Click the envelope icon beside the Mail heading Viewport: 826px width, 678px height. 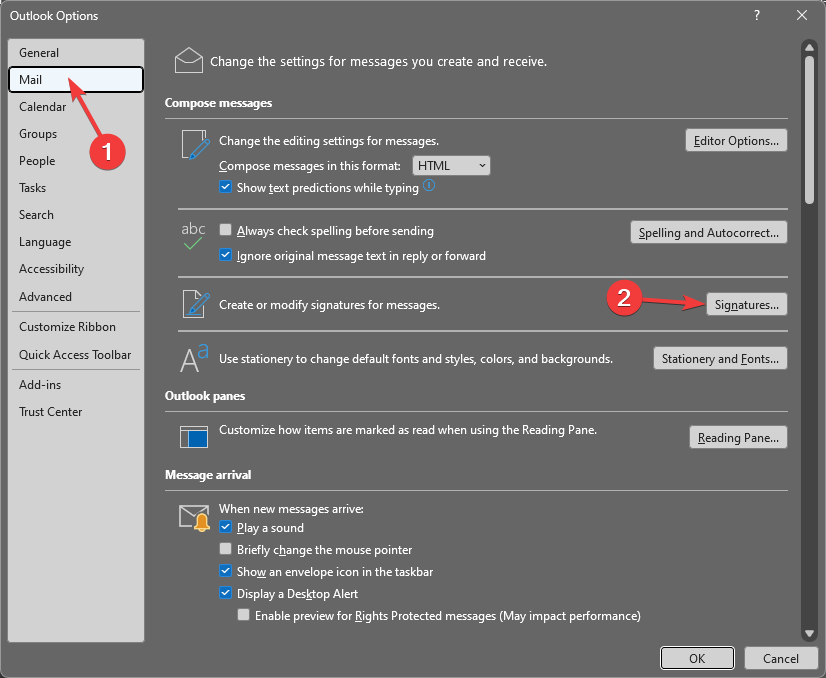[189, 61]
